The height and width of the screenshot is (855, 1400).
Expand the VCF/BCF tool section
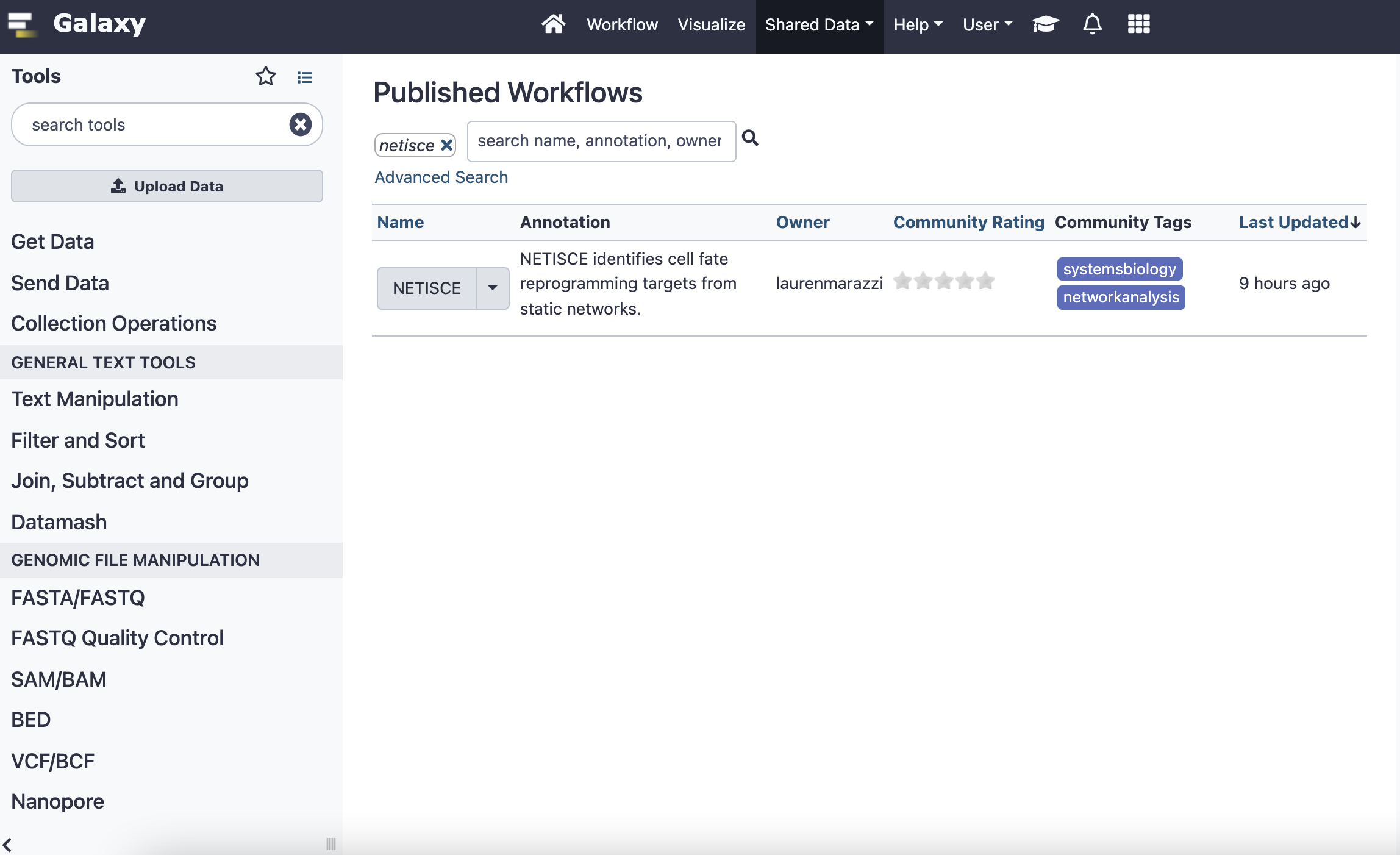tap(52, 761)
